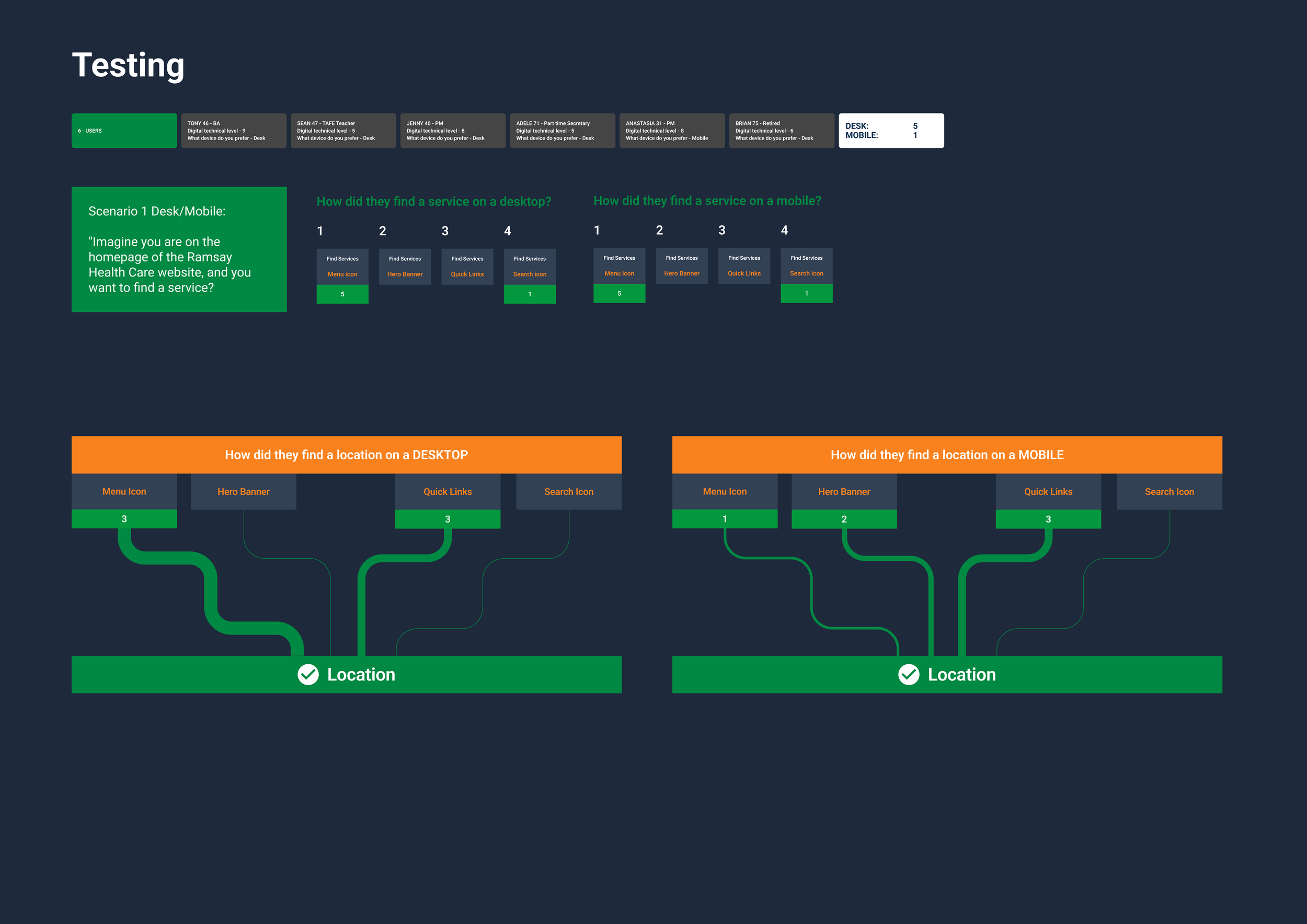Select mobile Find Services Hero Banner card
This screenshot has height=924, width=1307.
(x=682, y=265)
